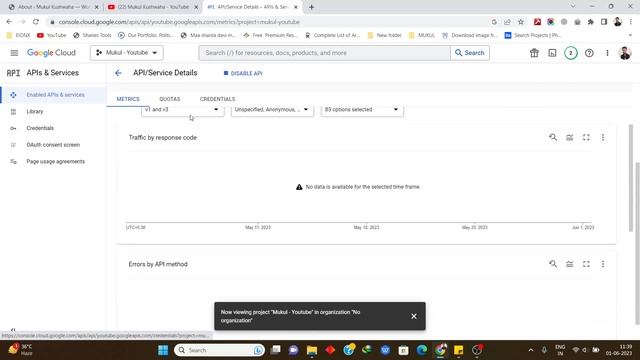The width and height of the screenshot is (640, 360).
Task: Open more options for Errors by API method
Action: click(603, 264)
